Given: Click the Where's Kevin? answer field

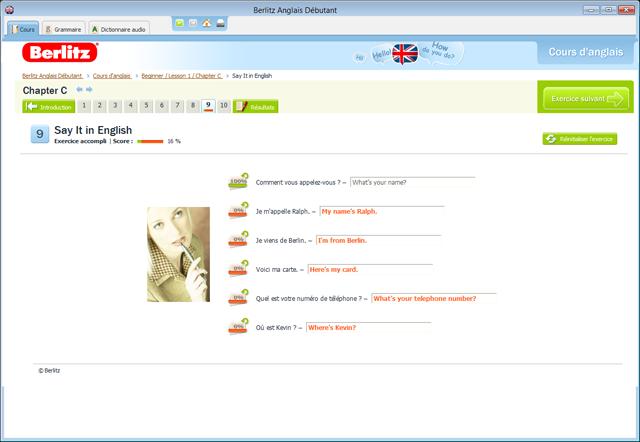Looking at the screenshot, I should point(369,327).
